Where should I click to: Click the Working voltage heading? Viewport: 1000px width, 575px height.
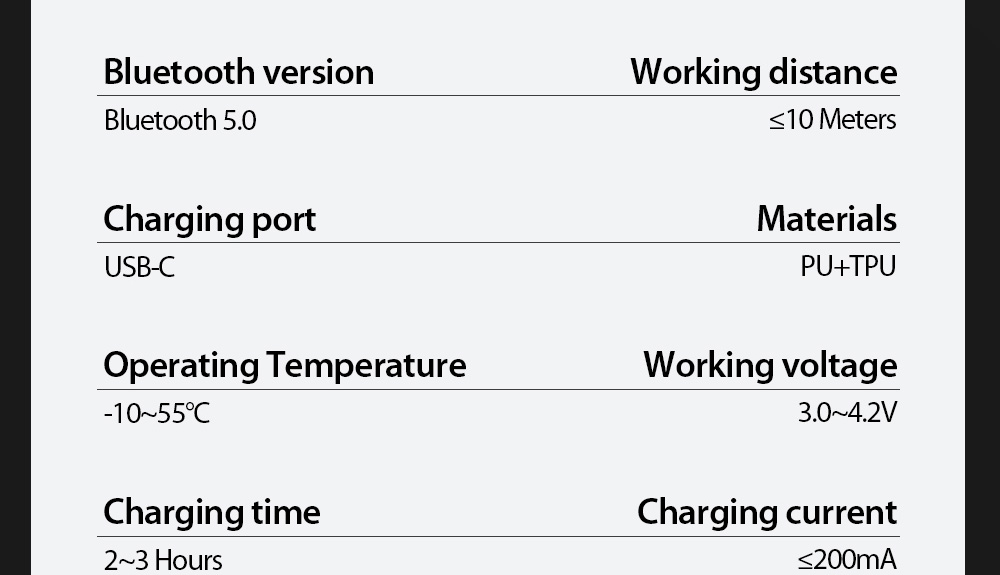pyautogui.click(x=770, y=365)
